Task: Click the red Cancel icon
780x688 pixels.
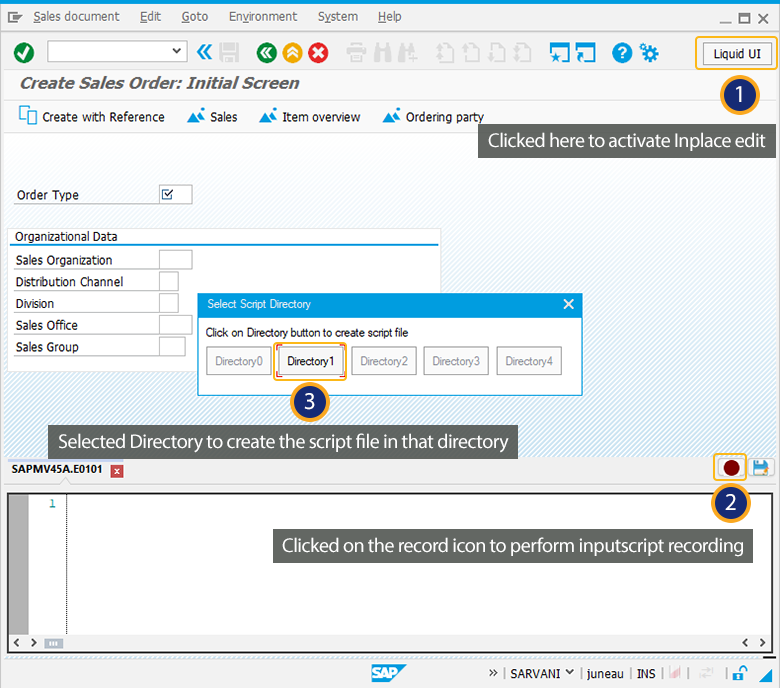Action: pyautogui.click(x=318, y=52)
